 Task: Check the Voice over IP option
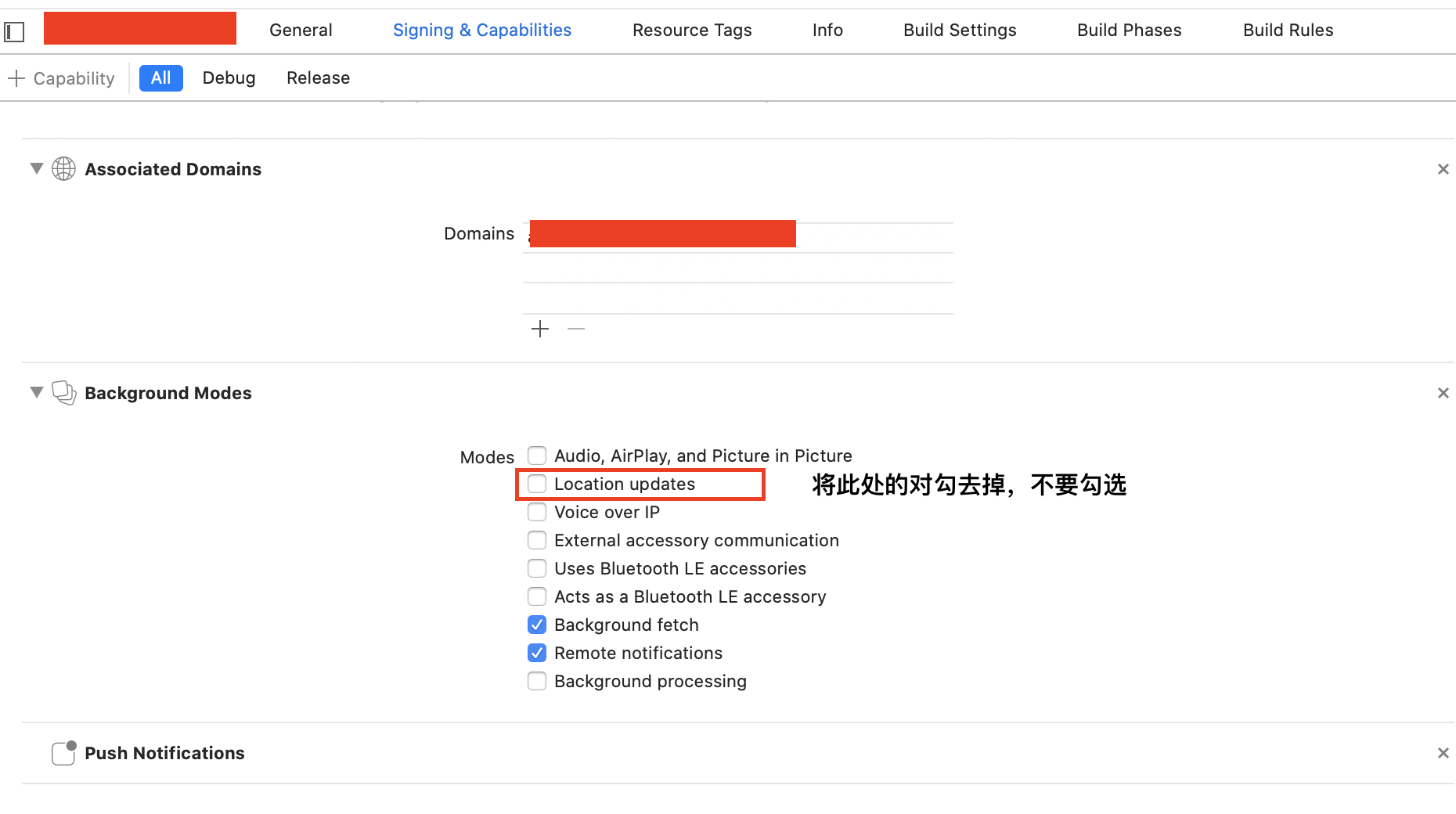[537, 512]
